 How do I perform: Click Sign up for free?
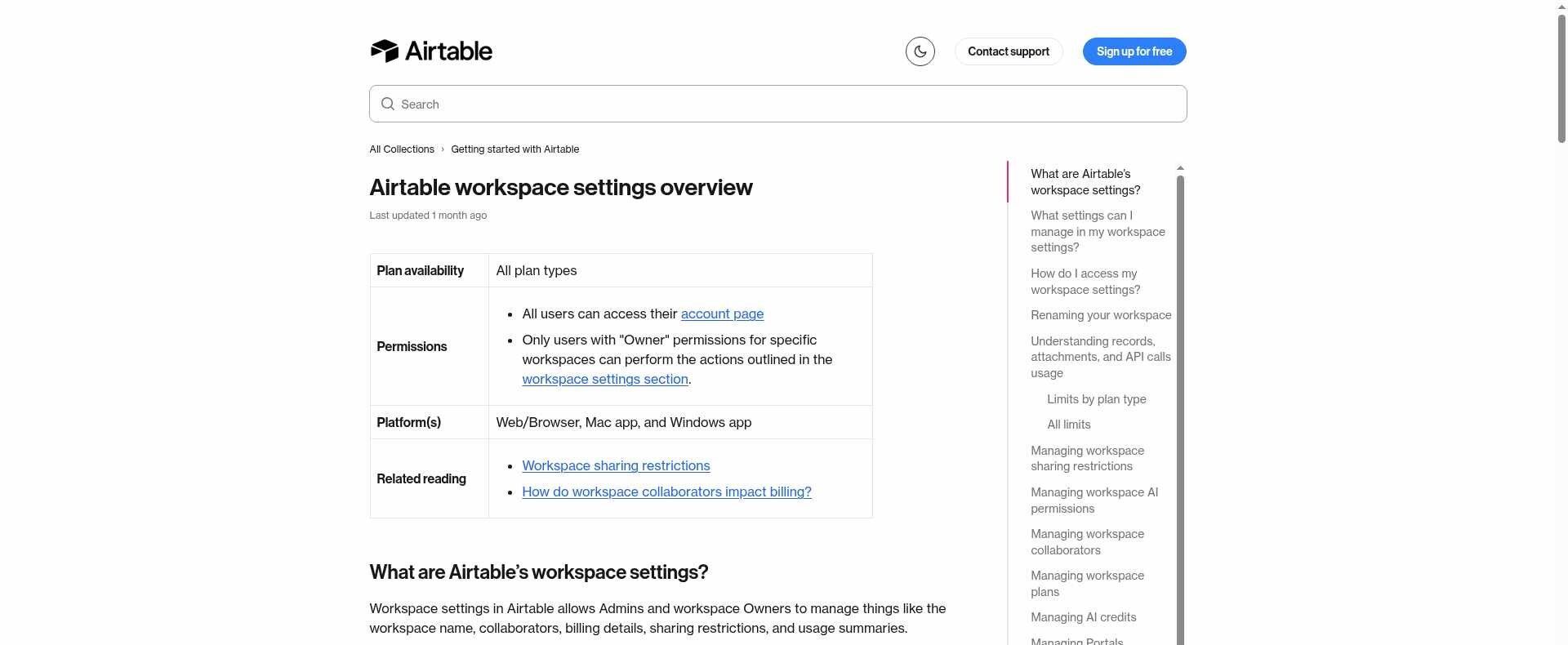point(1134,51)
